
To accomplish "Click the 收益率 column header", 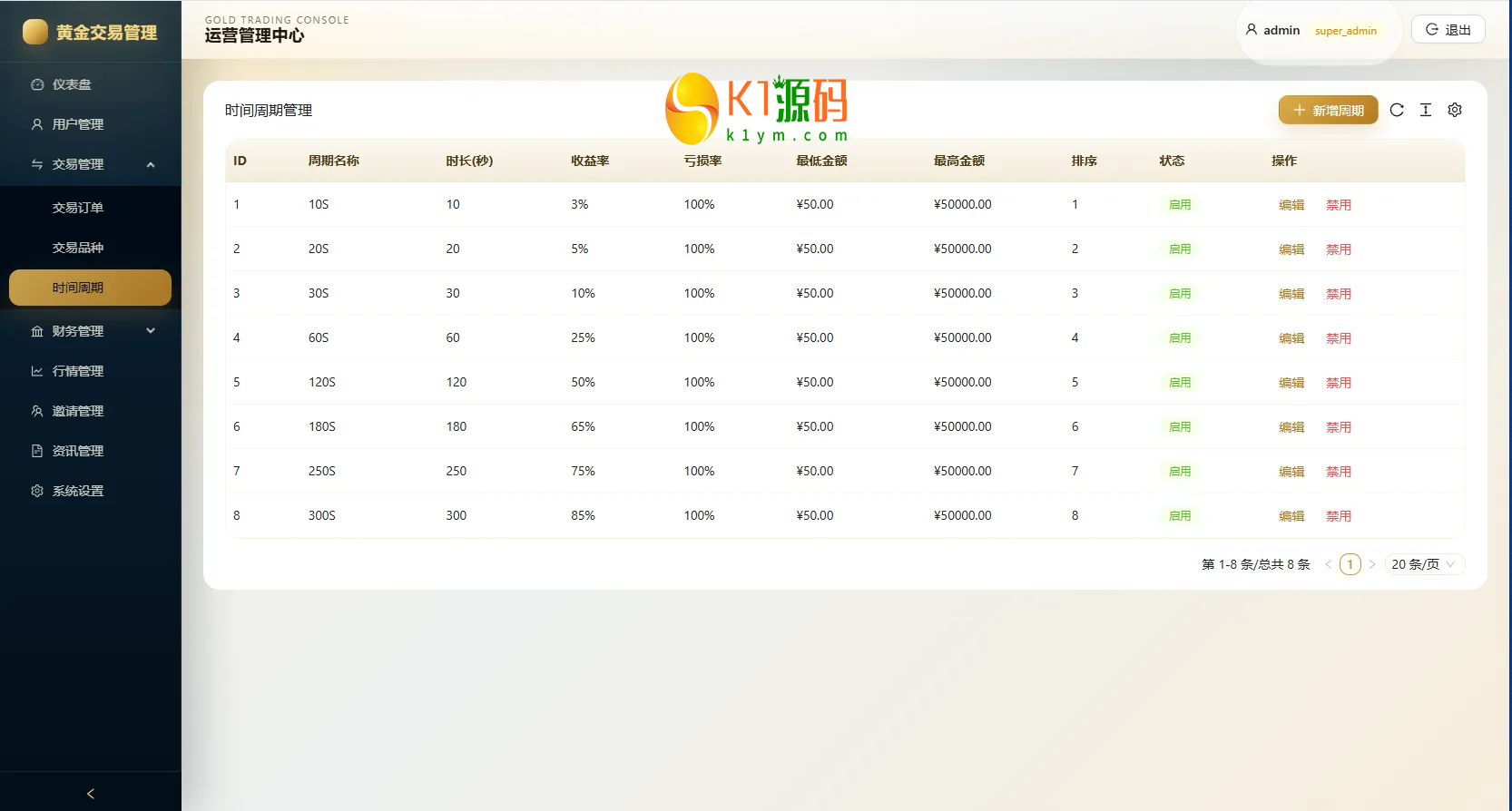I will (590, 161).
